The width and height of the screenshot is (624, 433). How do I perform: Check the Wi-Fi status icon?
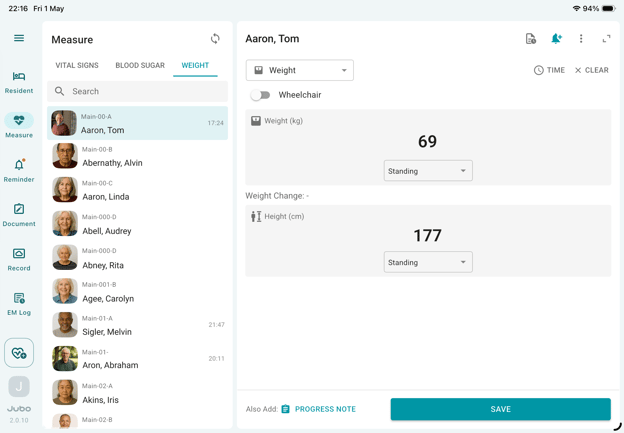(576, 8)
